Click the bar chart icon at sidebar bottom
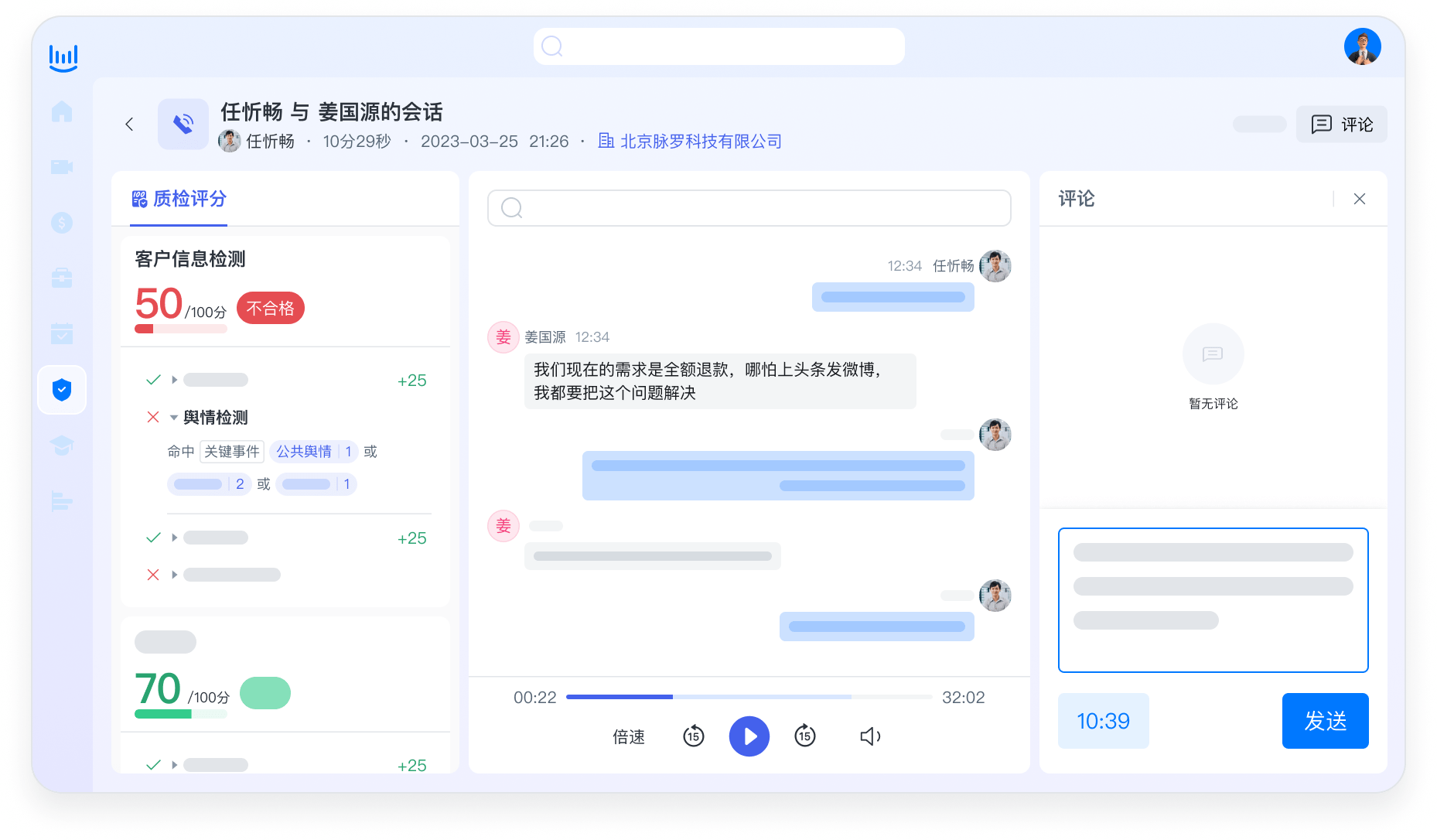The image size is (1437, 840). (62, 502)
